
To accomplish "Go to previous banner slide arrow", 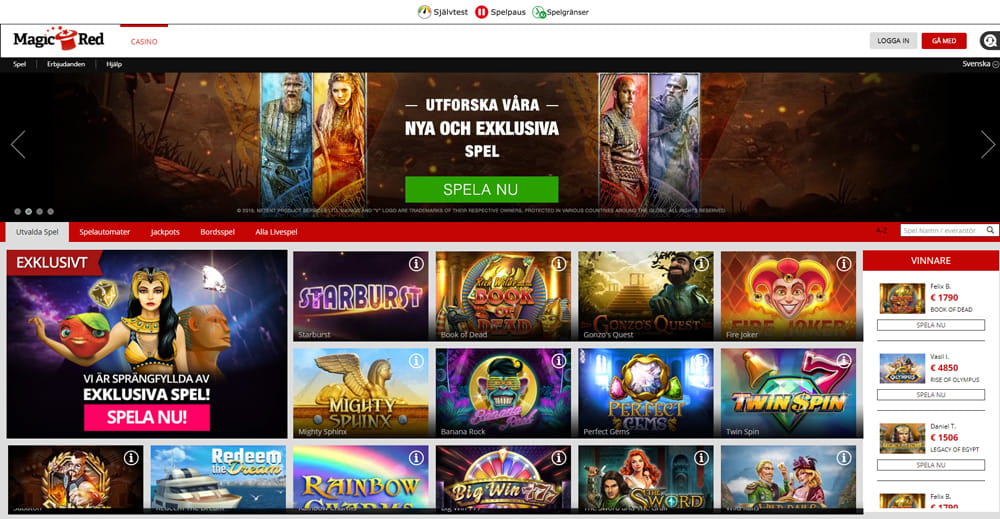I will [18, 145].
